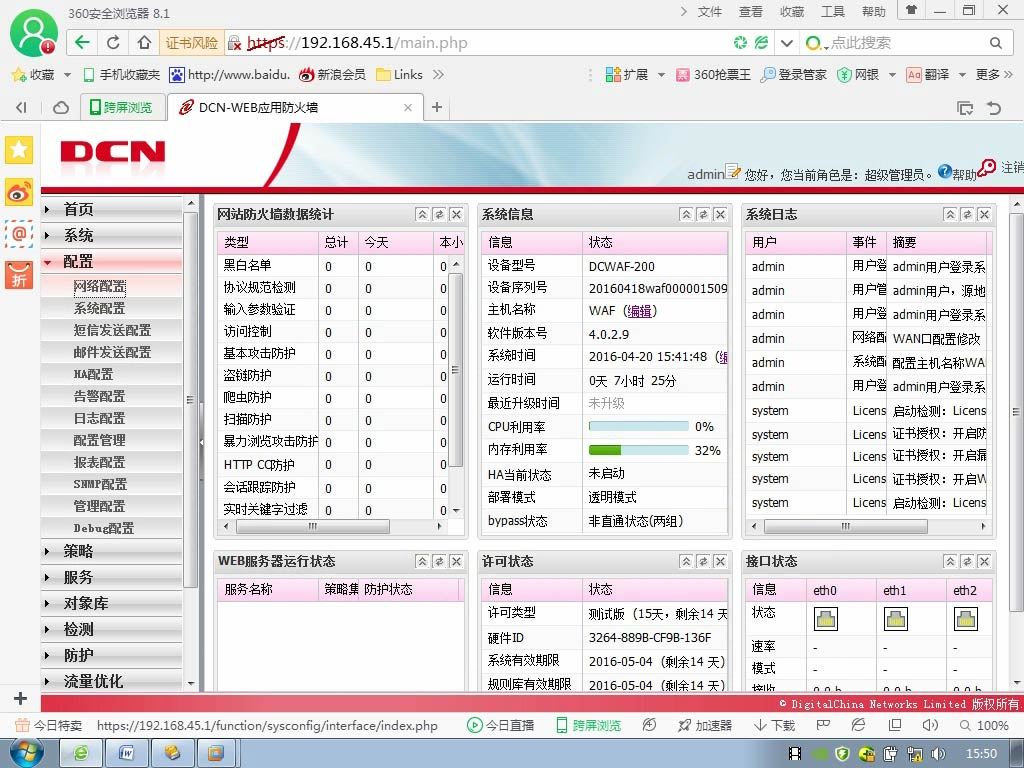Click the 内存利用率 progress bar
The height and width of the screenshot is (768, 1024).
coord(639,450)
